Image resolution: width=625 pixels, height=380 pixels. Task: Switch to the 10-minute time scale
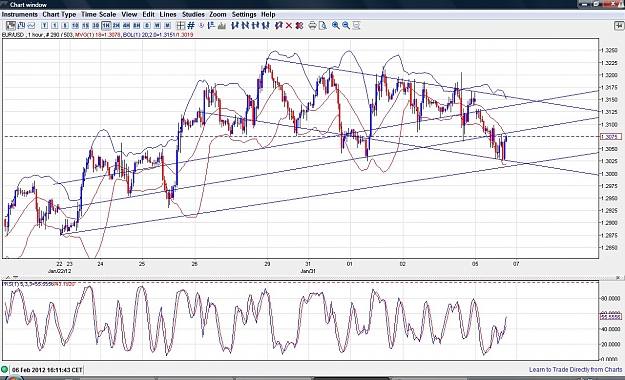[75, 26]
